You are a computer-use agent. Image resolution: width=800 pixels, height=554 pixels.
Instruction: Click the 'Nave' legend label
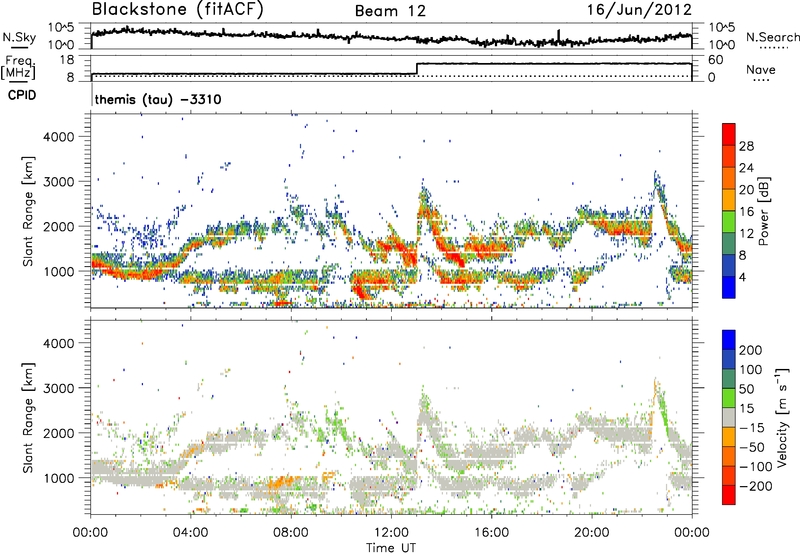(x=761, y=69)
